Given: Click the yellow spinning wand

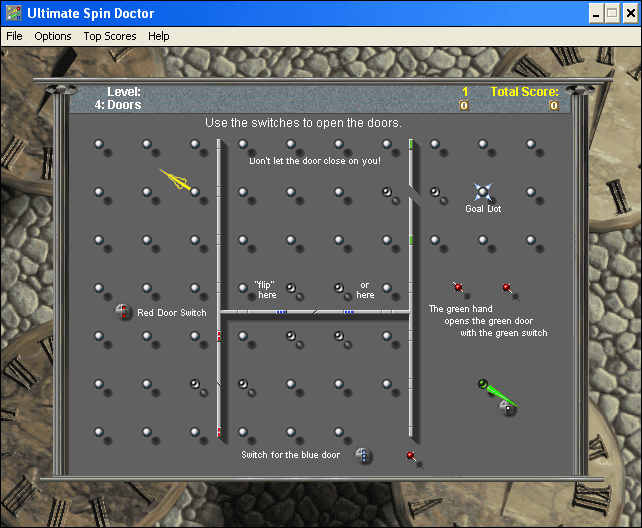Looking at the screenshot, I should click(x=176, y=180).
